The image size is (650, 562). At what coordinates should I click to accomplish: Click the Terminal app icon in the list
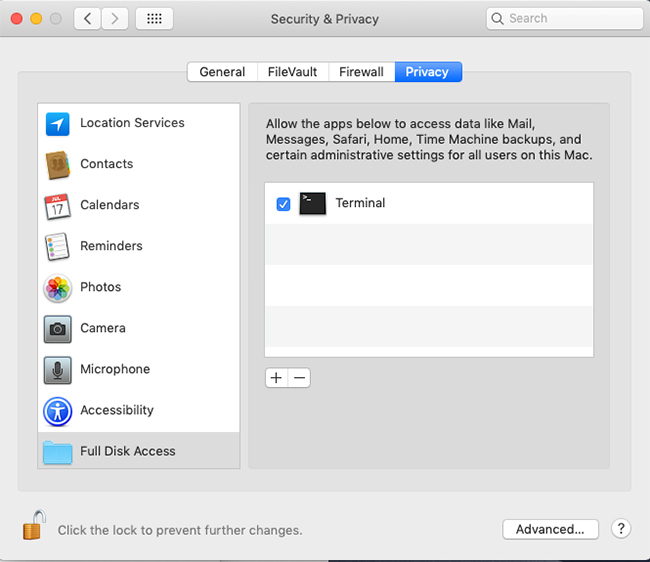(x=313, y=203)
